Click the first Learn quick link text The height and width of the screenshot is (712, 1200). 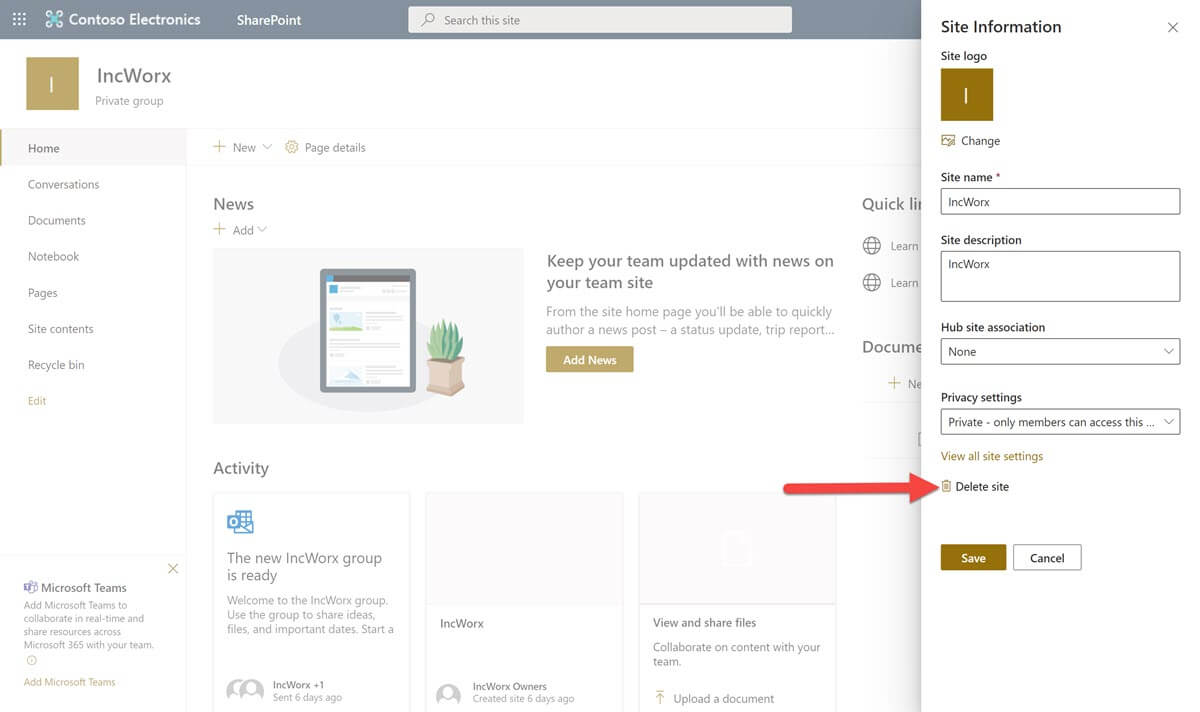[x=904, y=246]
